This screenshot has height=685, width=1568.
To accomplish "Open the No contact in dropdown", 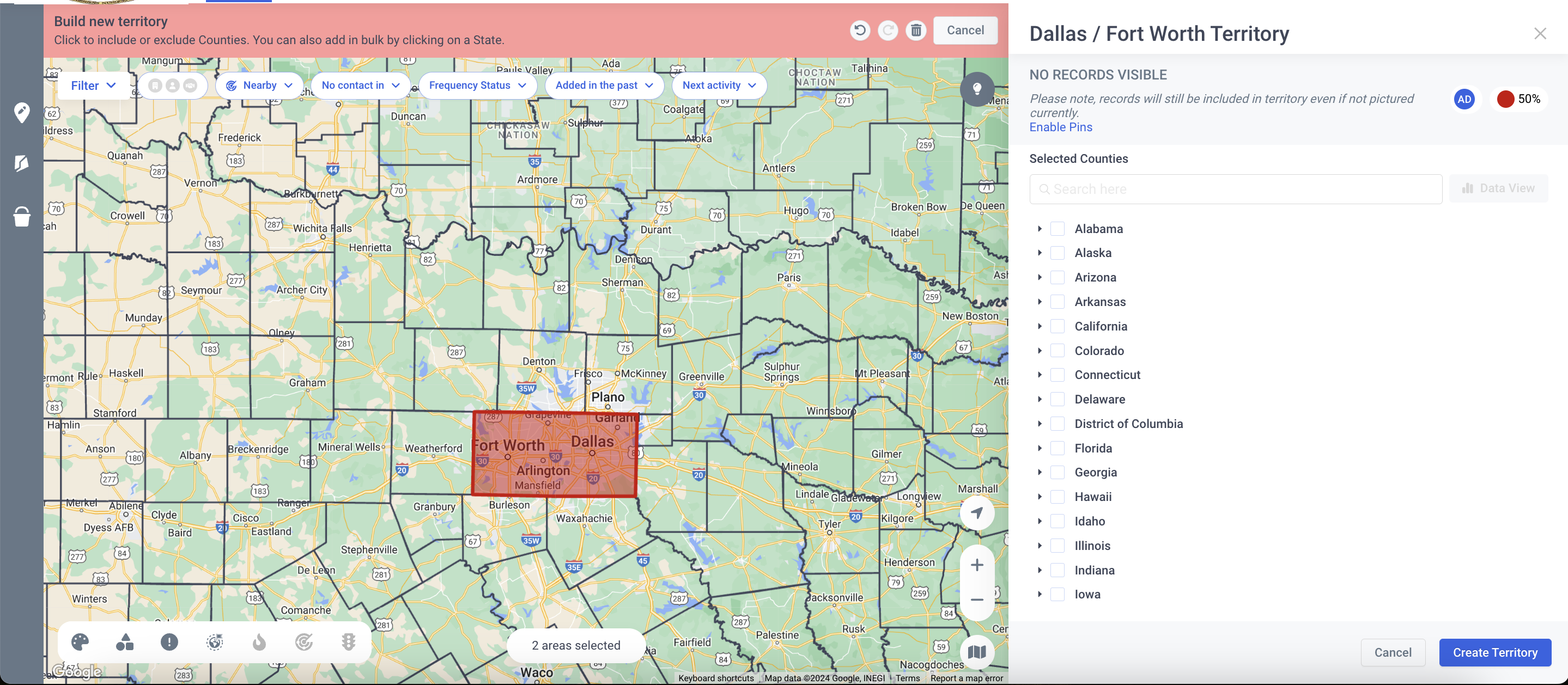I will [x=360, y=86].
